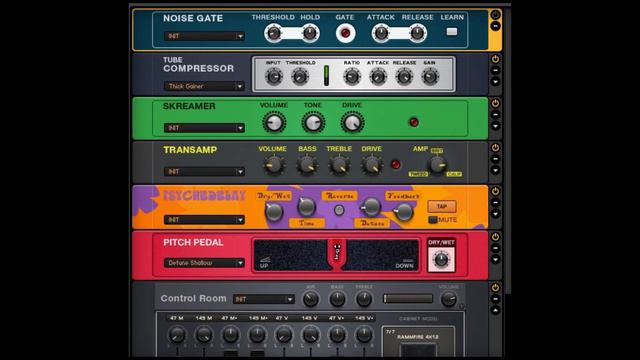This screenshot has width=640, height=360.
Task: Click the Skreamer Drive knob
Action: (x=352, y=122)
